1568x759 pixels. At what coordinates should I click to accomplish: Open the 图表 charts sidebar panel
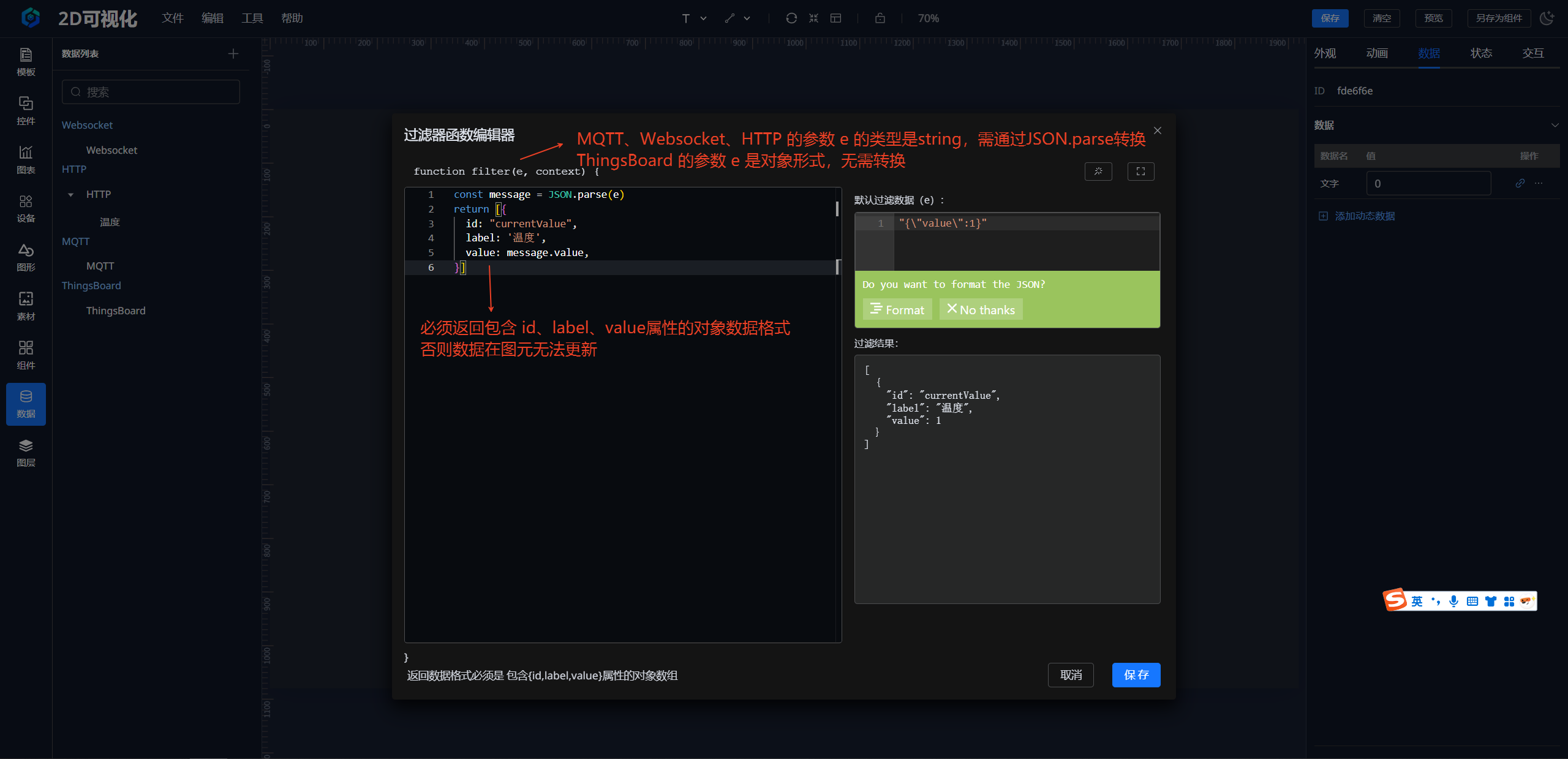[26, 159]
